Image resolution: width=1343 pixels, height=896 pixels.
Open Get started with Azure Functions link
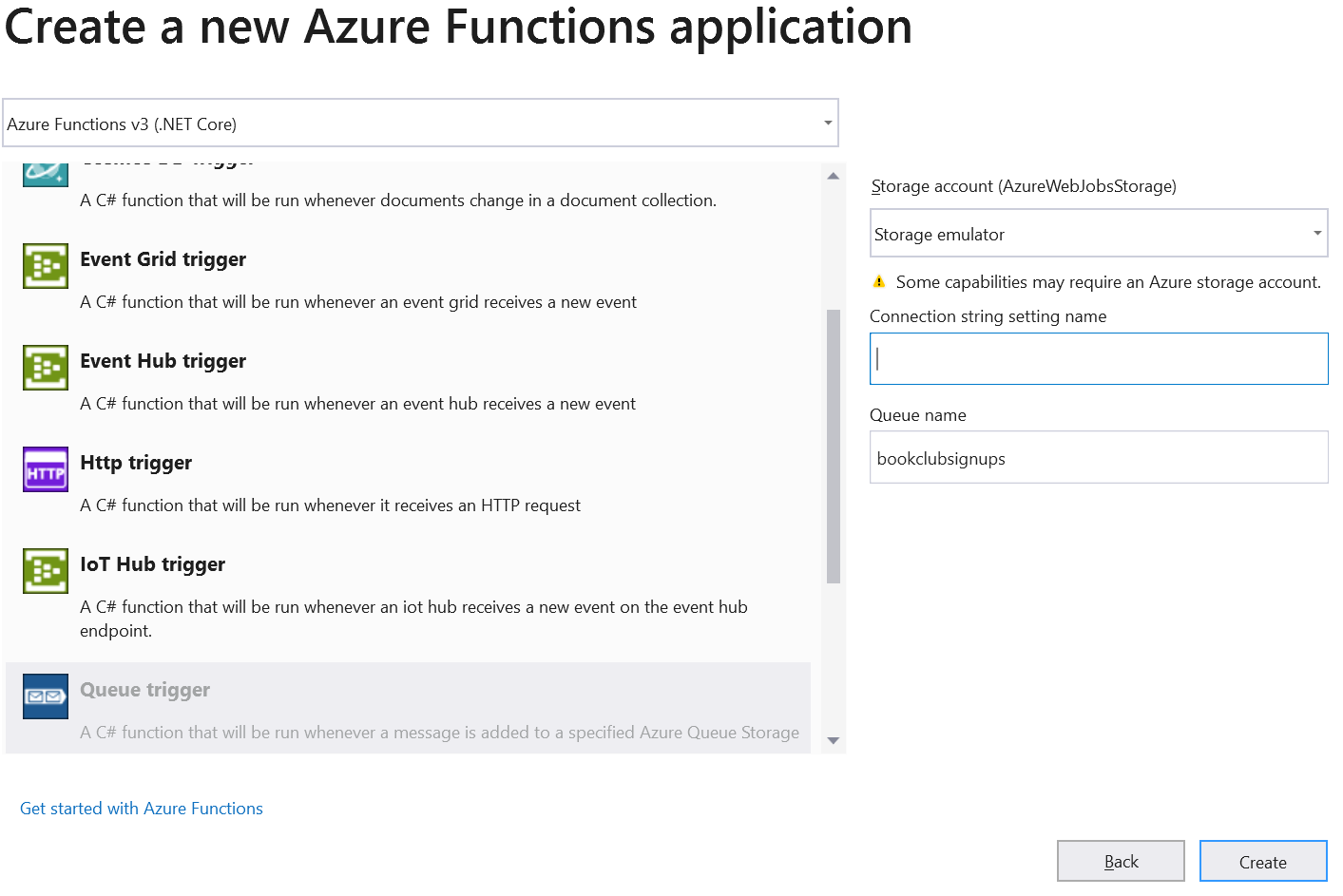point(141,808)
